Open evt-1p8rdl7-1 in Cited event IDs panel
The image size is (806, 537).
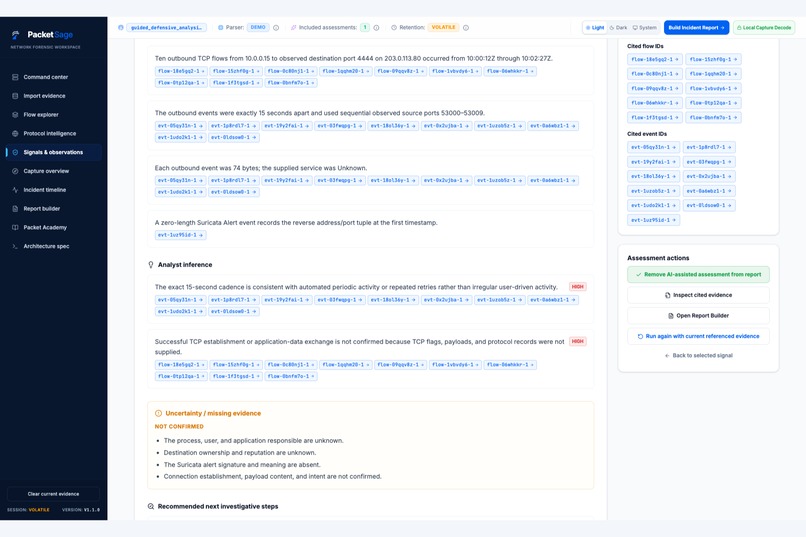(709, 147)
